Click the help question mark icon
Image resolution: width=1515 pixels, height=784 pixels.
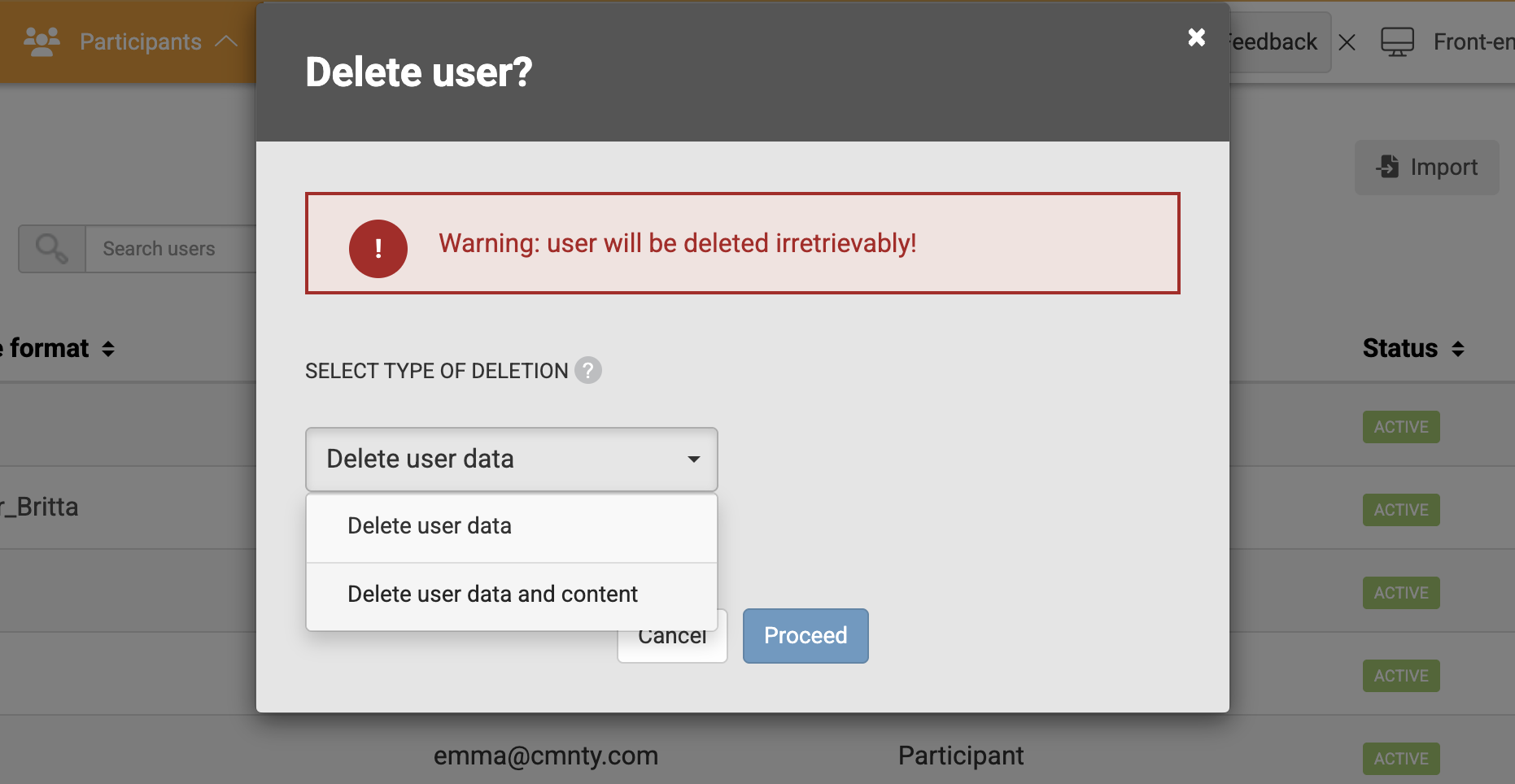point(588,370)
